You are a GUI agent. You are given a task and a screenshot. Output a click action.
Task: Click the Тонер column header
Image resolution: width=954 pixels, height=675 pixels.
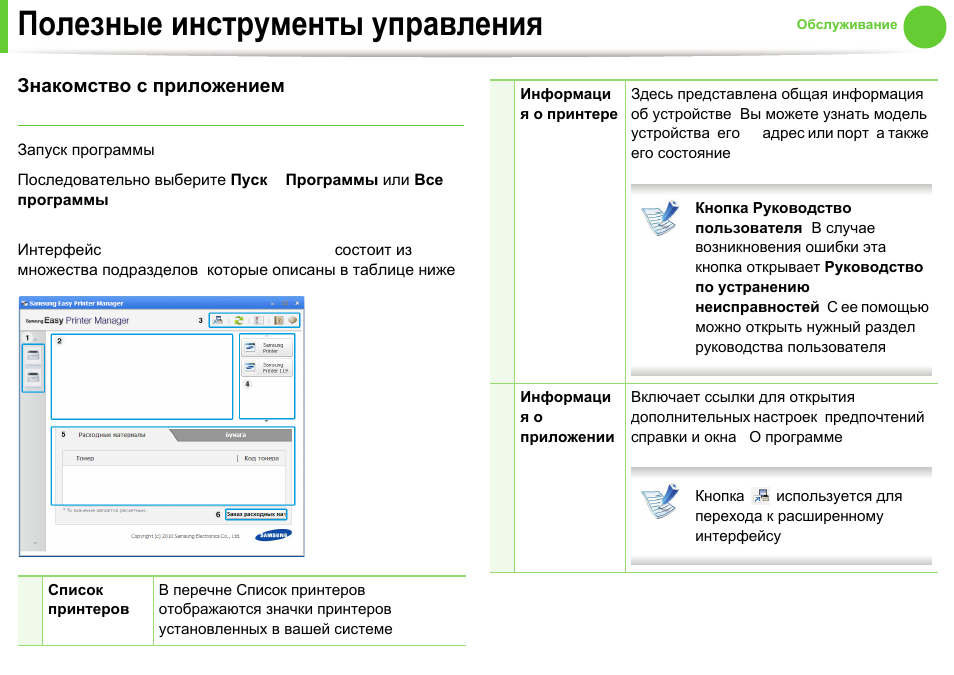tap(85, 459)
